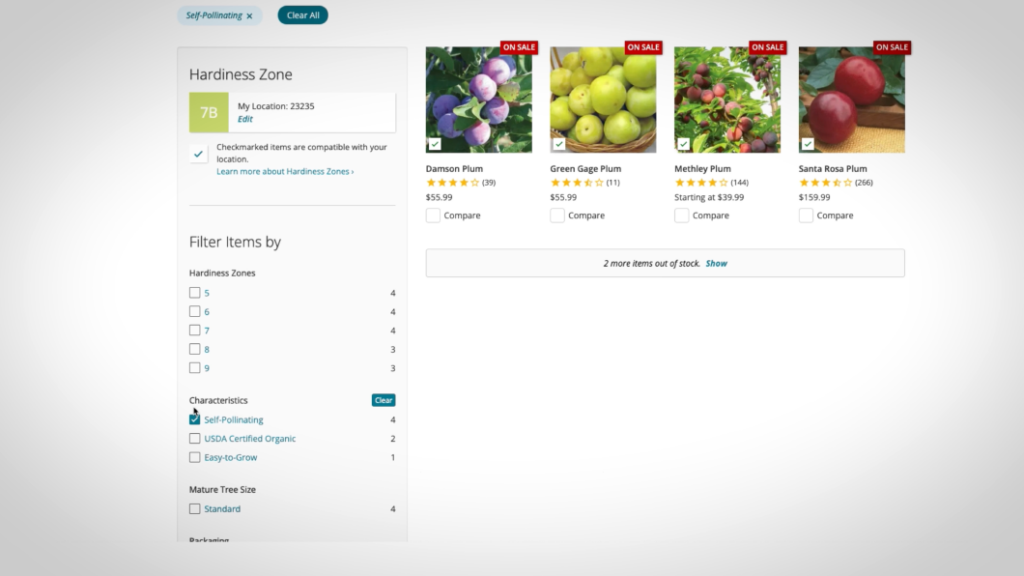Check the Standard mature tree size
Viewport: 1024px width, 576px height.
[195, 508]
